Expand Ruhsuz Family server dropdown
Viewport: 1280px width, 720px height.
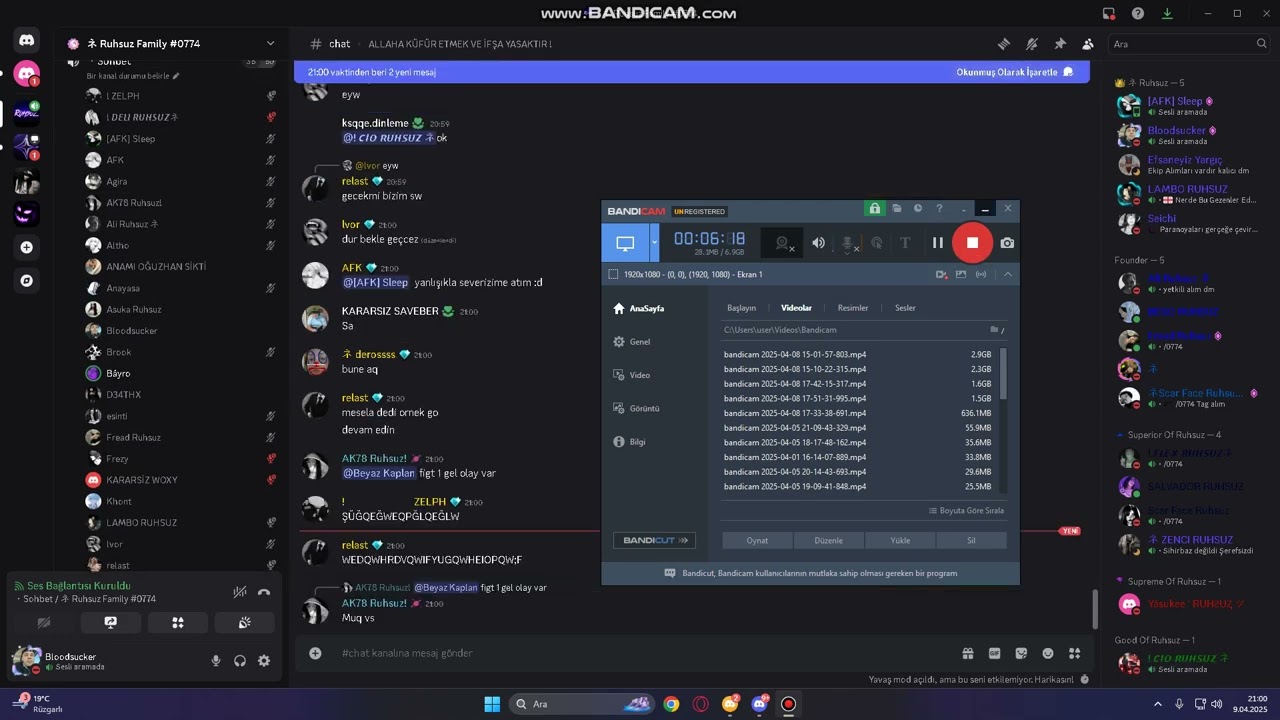(270, 44)
